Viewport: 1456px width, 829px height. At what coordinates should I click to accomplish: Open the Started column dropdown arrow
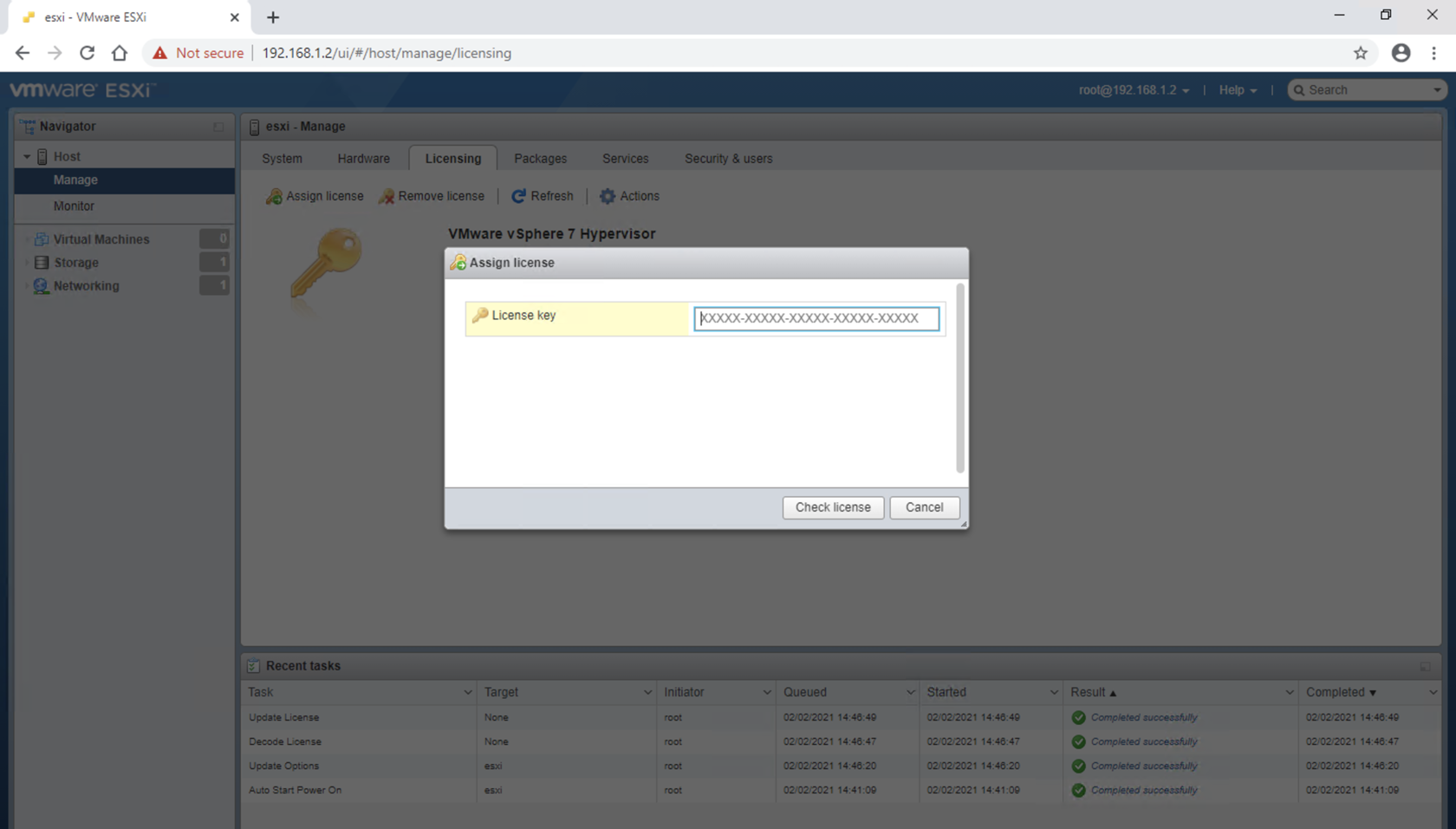point(1054,692)
